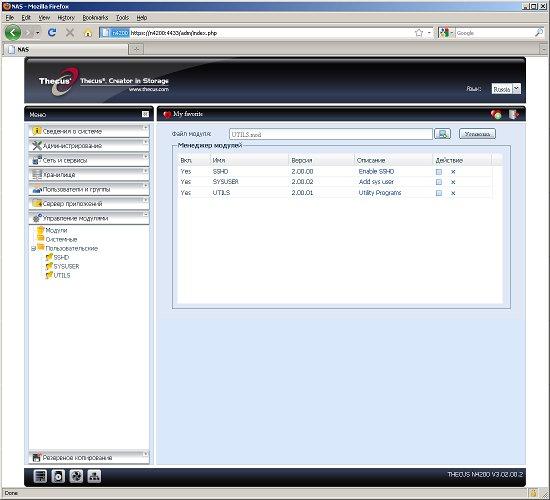
Task: Click the RAID status icon in bottom bar
Action: click(x=40, y=476)
